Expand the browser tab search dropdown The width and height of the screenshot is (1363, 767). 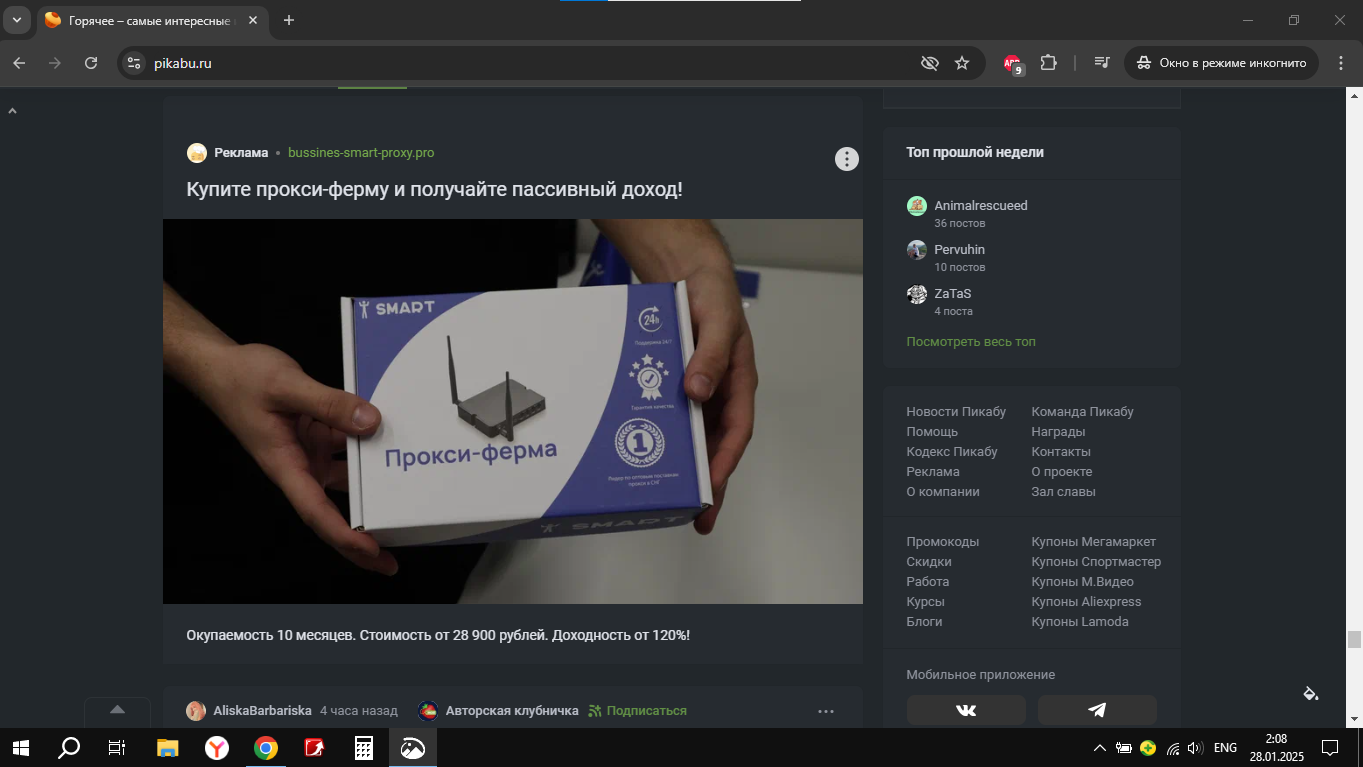click(x=17, y=20)
